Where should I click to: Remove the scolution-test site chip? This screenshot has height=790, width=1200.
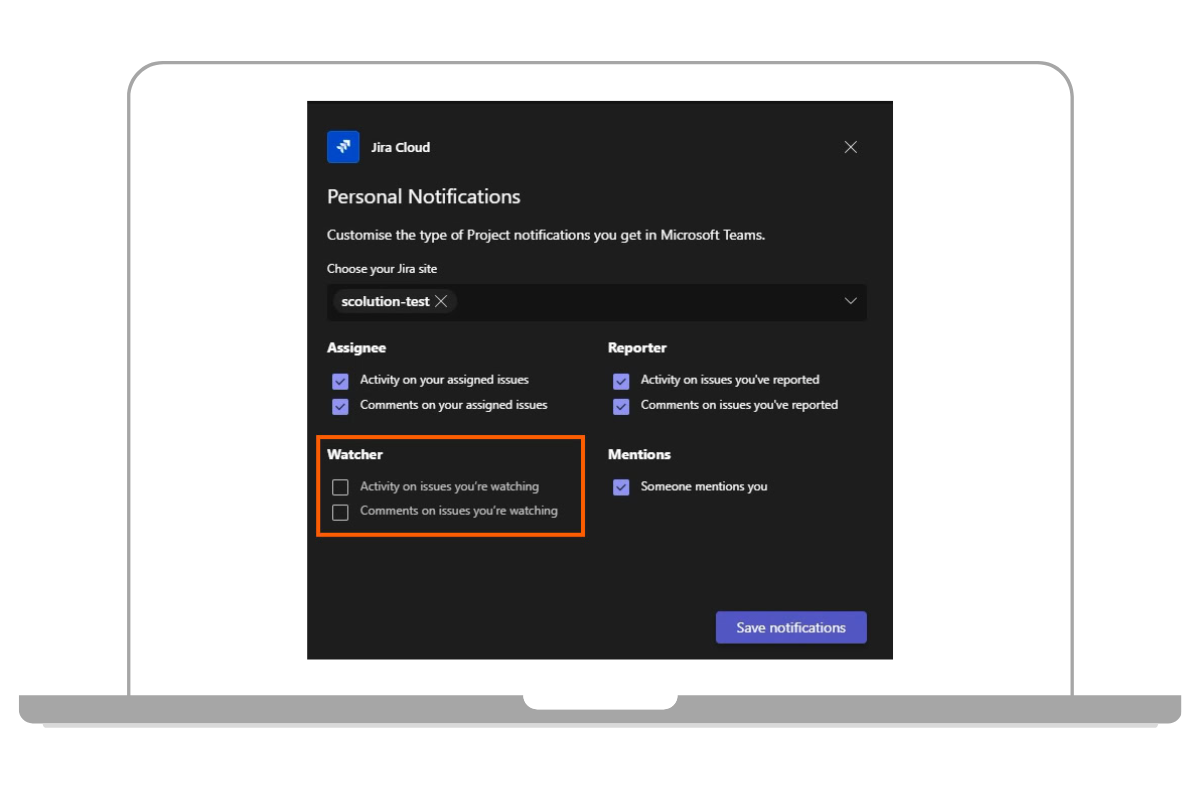441,301
